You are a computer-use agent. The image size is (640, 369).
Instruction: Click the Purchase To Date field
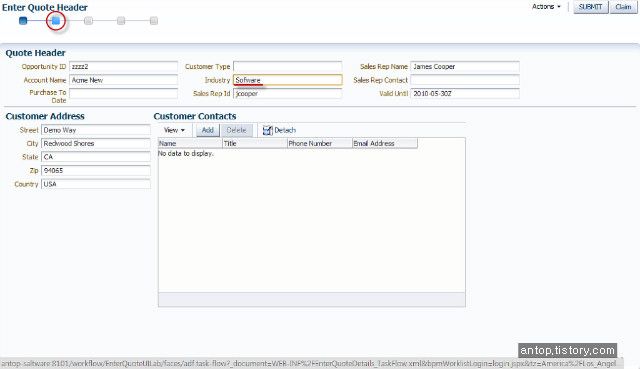(124, 93)
